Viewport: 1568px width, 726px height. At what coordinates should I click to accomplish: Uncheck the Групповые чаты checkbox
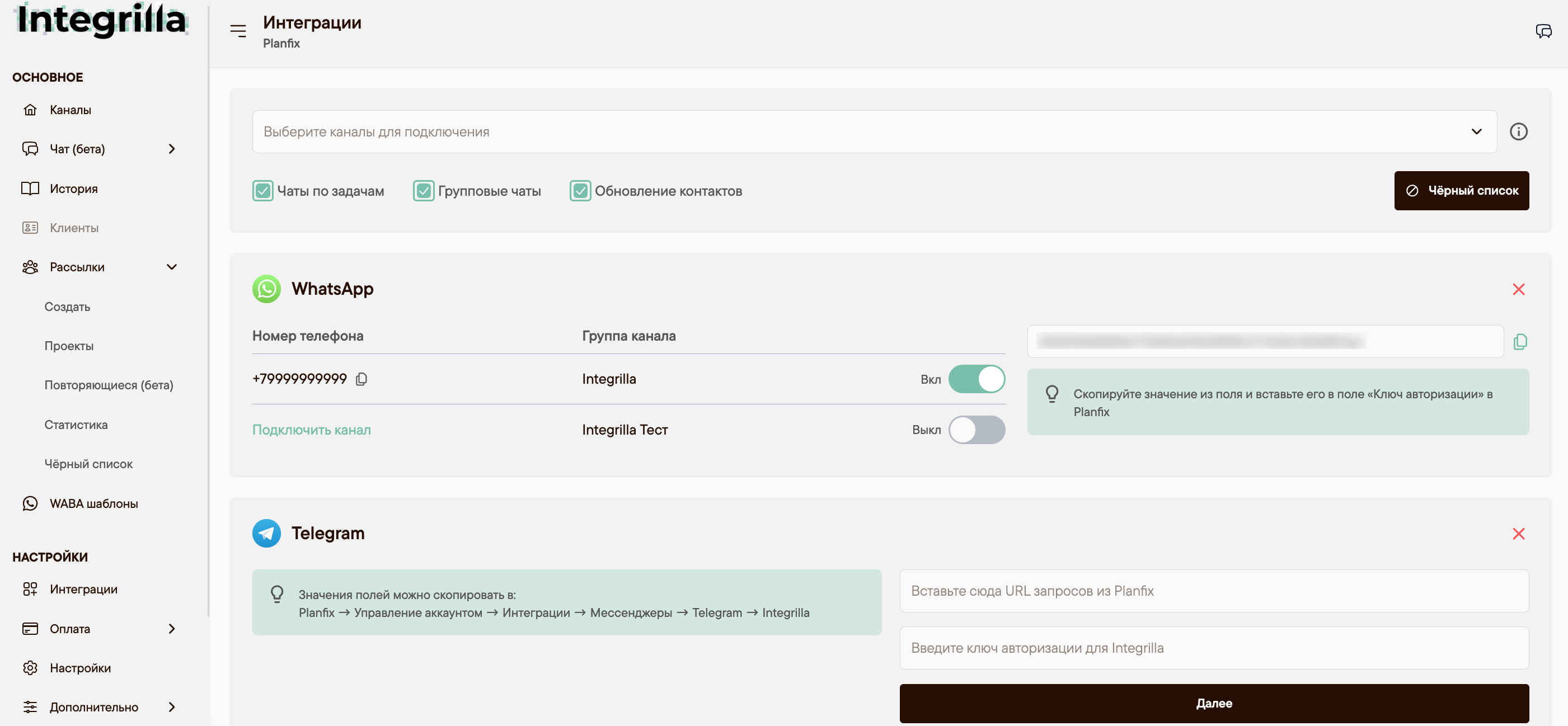tap(423, 191)
